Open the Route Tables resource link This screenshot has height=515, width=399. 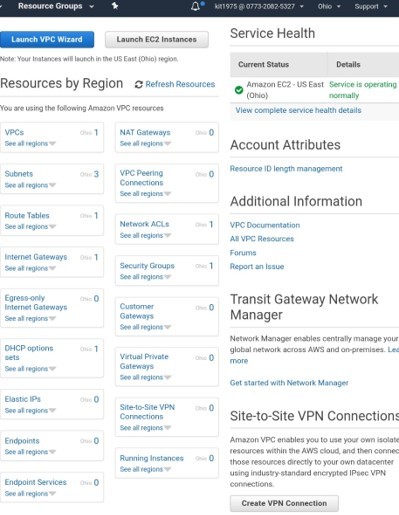click(x=27, y=216)
